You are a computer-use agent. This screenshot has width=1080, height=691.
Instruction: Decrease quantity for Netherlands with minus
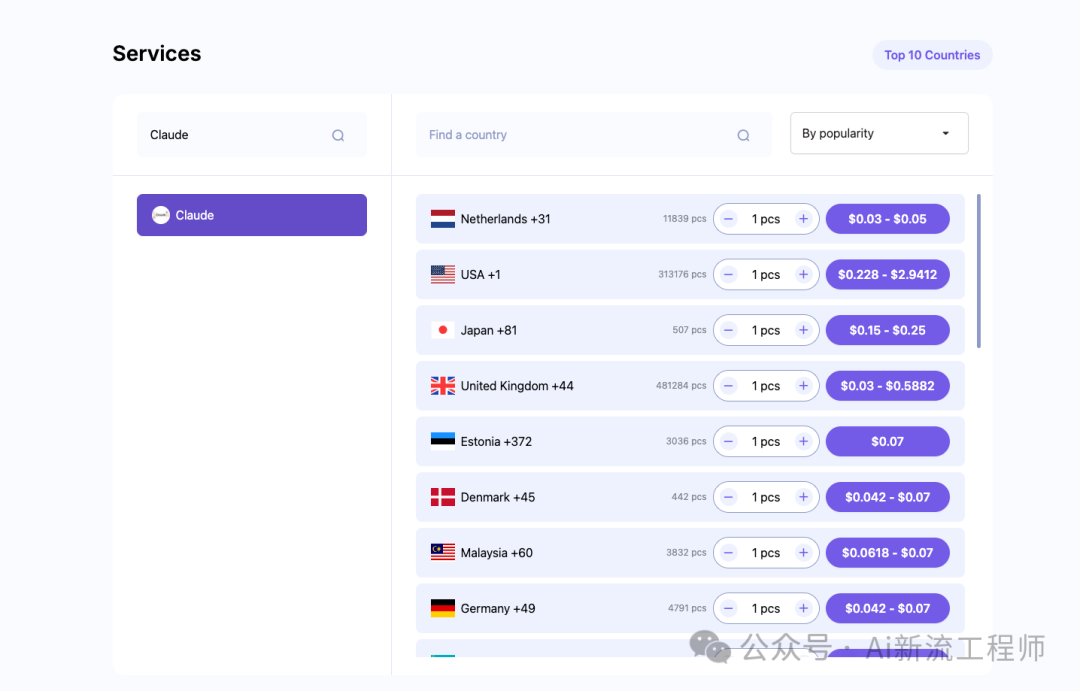(x=729, y=219)
